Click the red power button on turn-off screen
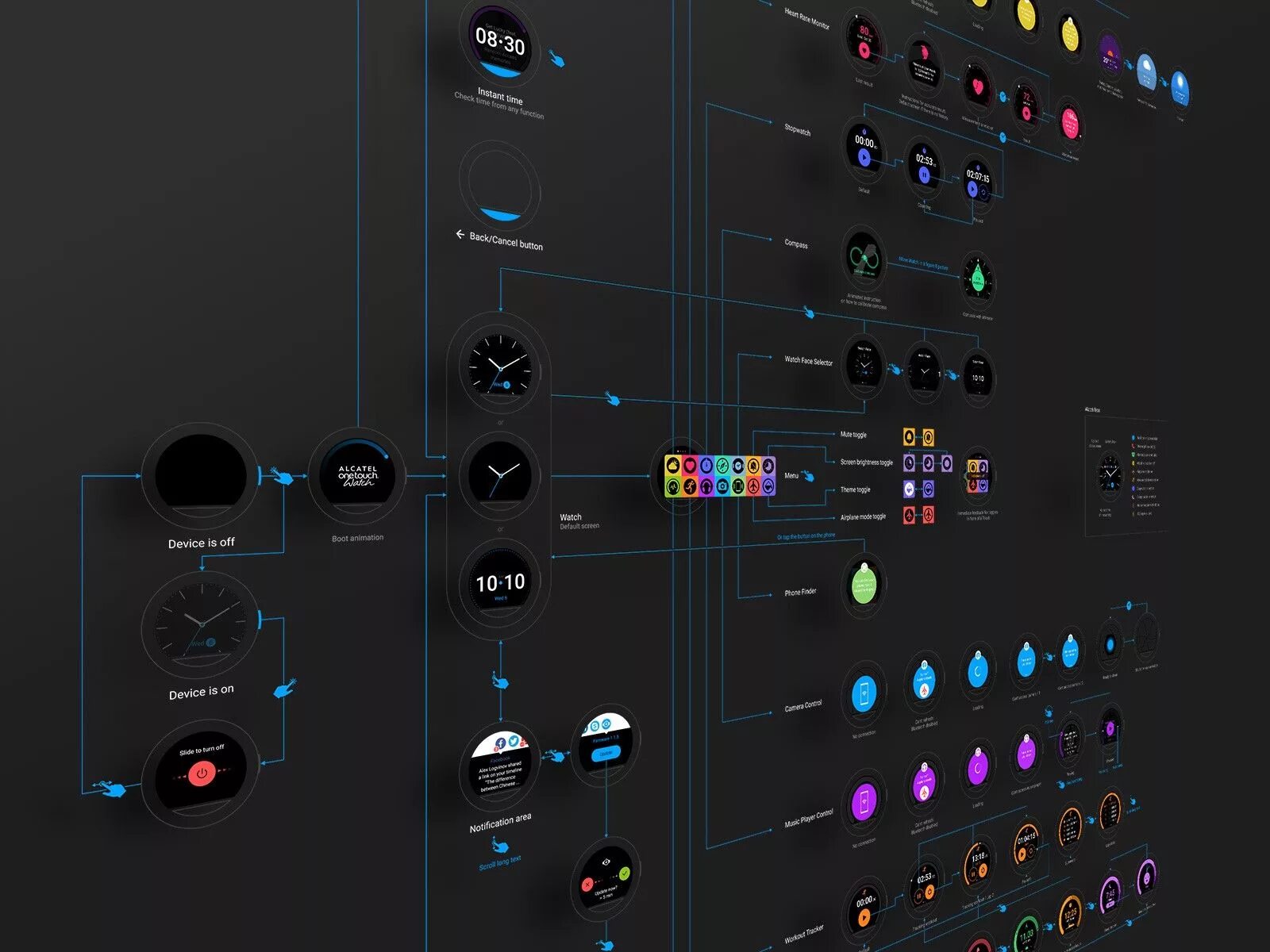 tap(202, 773)
